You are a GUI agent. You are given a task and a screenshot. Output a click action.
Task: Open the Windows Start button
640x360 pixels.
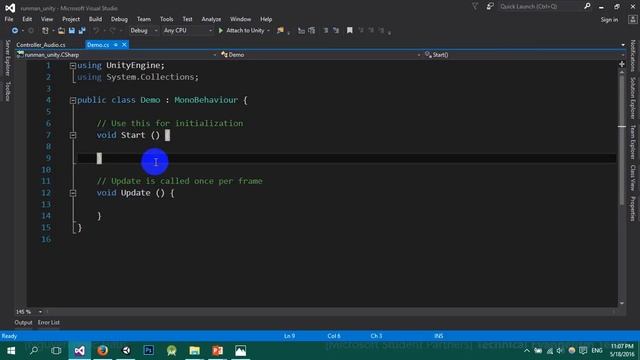(x=11, y=351)
